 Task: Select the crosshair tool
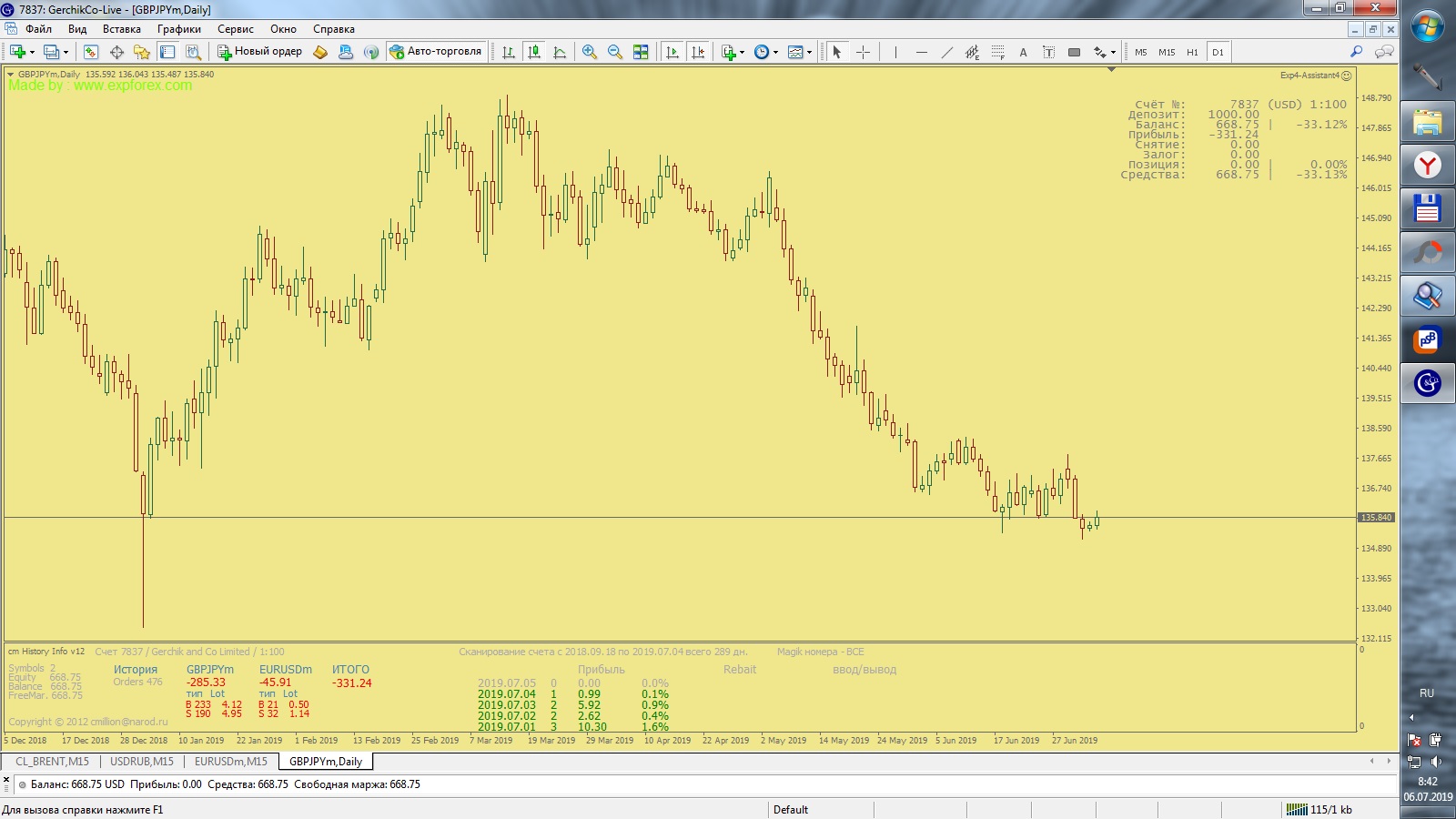click(863, 52)
